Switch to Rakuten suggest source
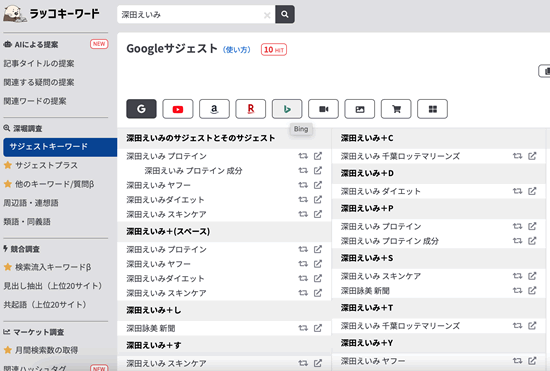Viewport: 550px width, 371px height. pos(250,109)
